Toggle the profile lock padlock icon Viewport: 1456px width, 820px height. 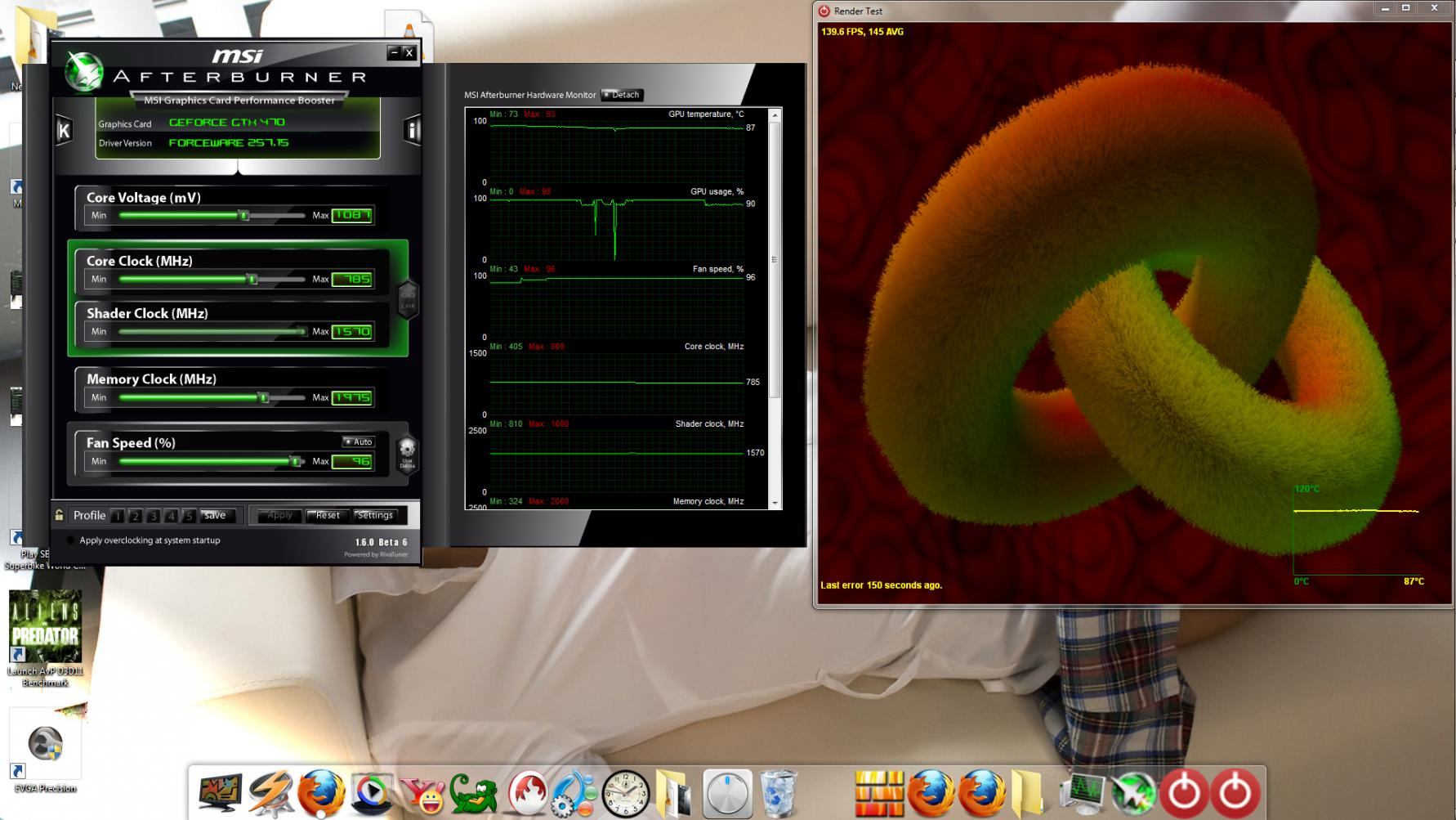(x=59, y=515)
